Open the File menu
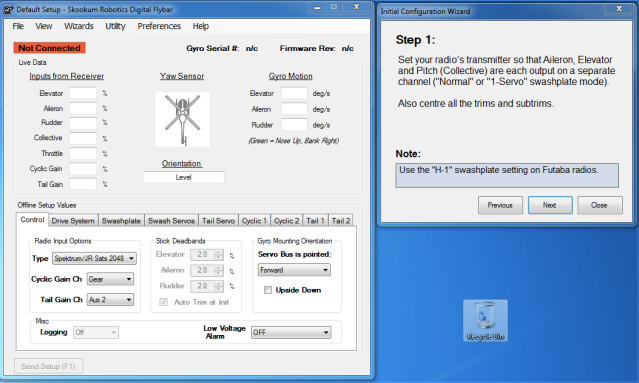Viewport: 639px width, 383px height. click(x=18, y=26)
